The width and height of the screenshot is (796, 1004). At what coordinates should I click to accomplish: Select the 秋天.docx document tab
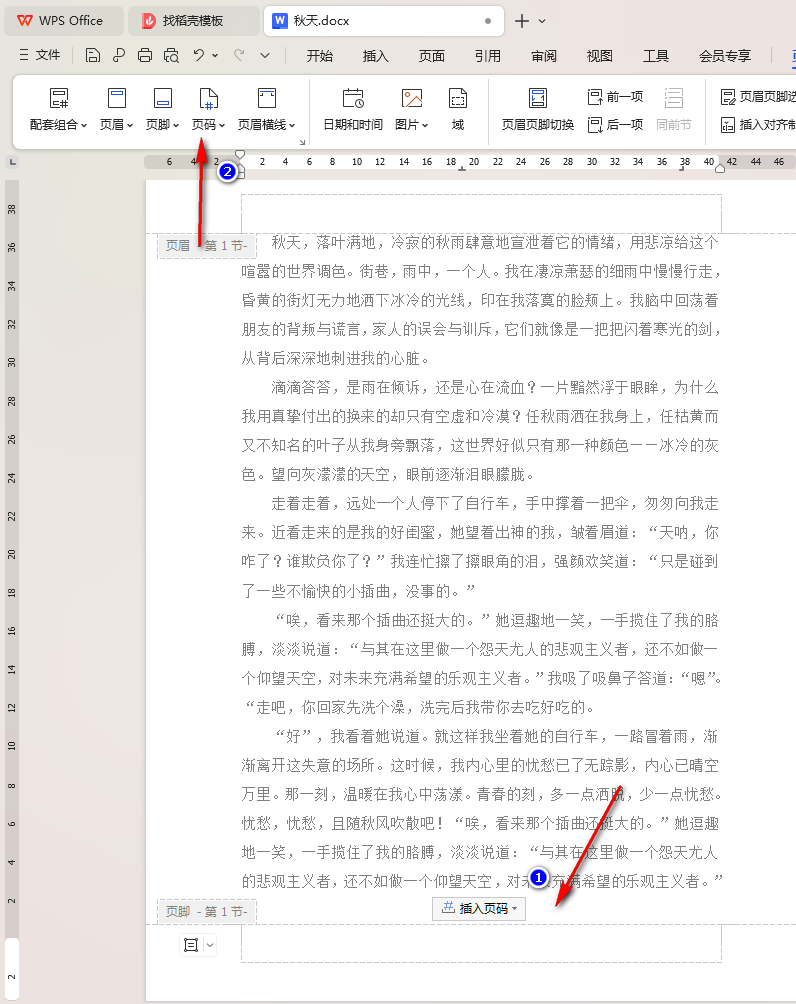tap(383, 20)
